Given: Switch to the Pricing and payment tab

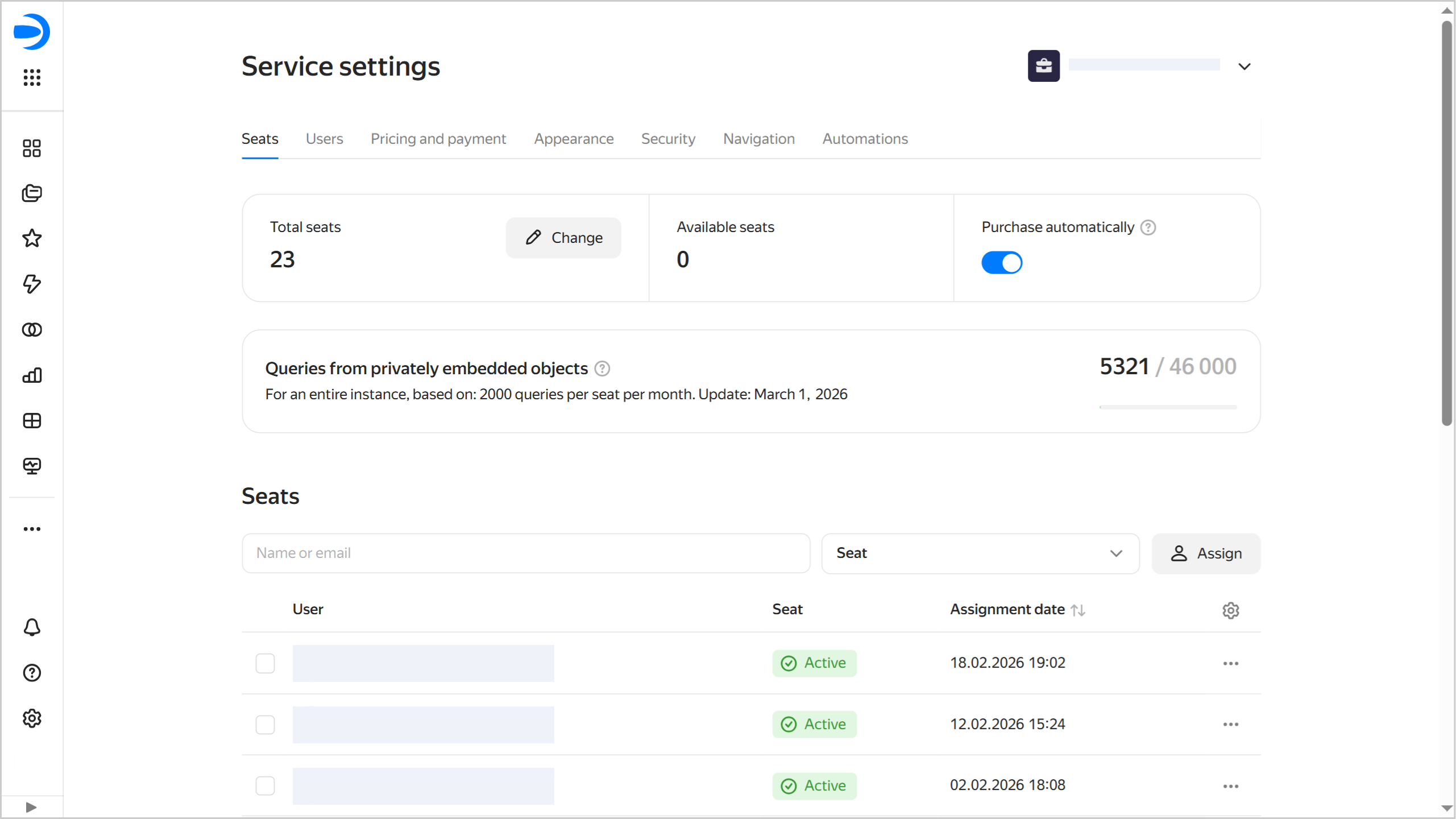Looking at the screenshot, I should (x=438, y=139).
